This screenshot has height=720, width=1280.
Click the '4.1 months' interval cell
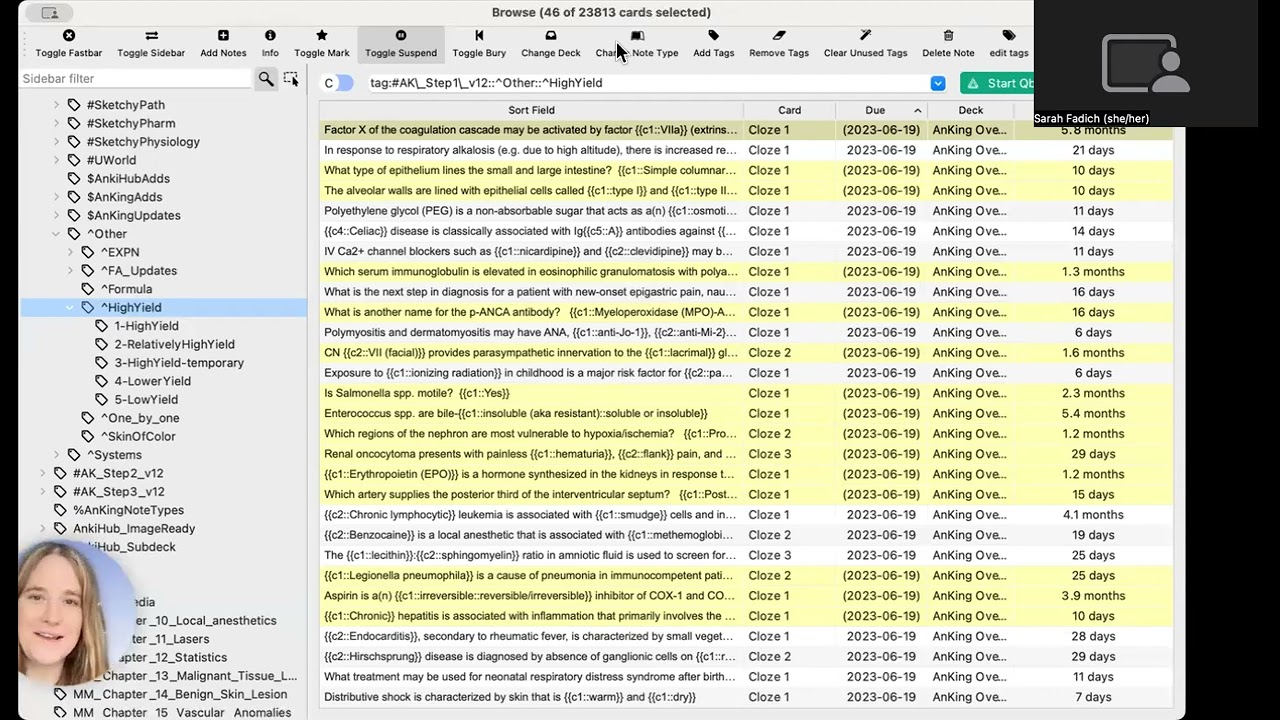point(1093,515)
